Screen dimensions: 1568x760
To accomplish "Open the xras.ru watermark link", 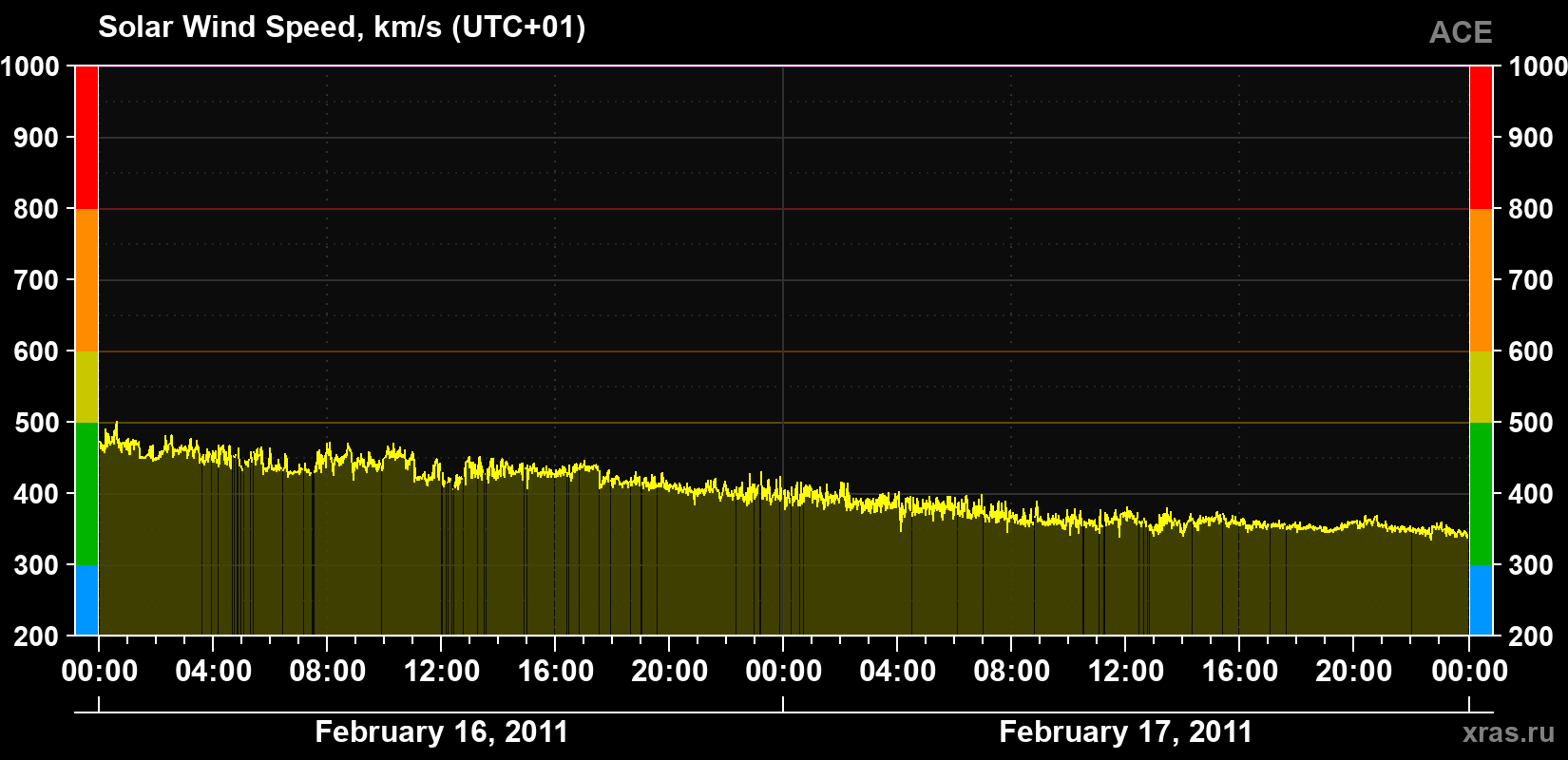I will pos(1509,732).
